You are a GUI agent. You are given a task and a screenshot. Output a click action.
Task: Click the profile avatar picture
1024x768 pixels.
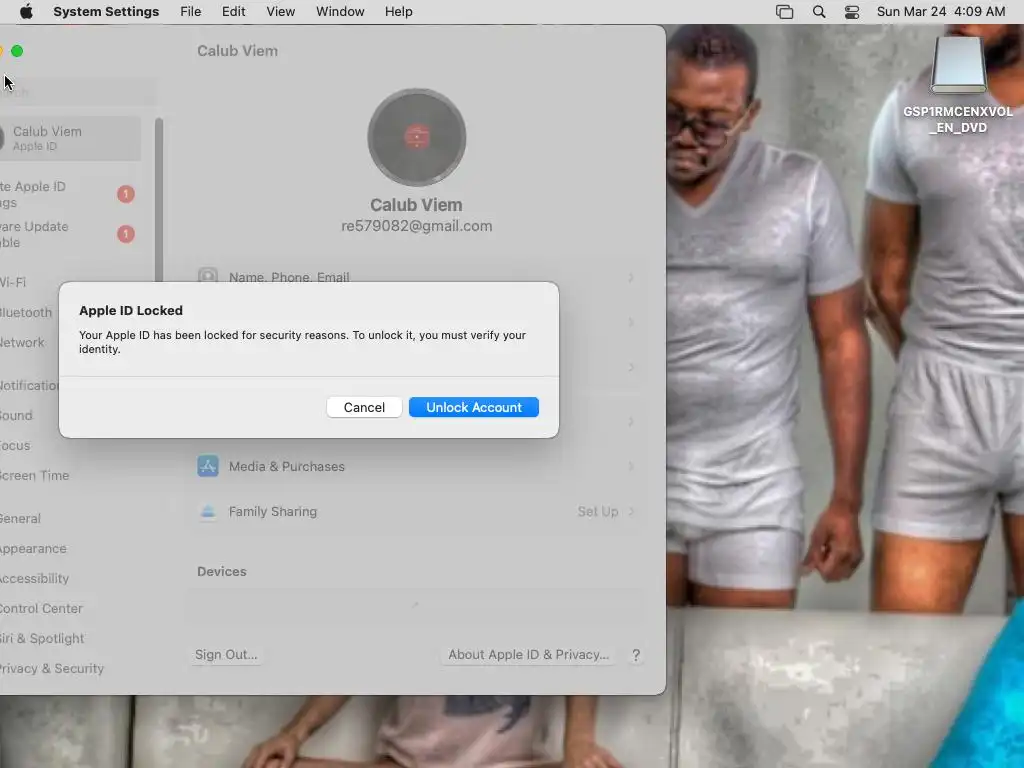point(417,137)
